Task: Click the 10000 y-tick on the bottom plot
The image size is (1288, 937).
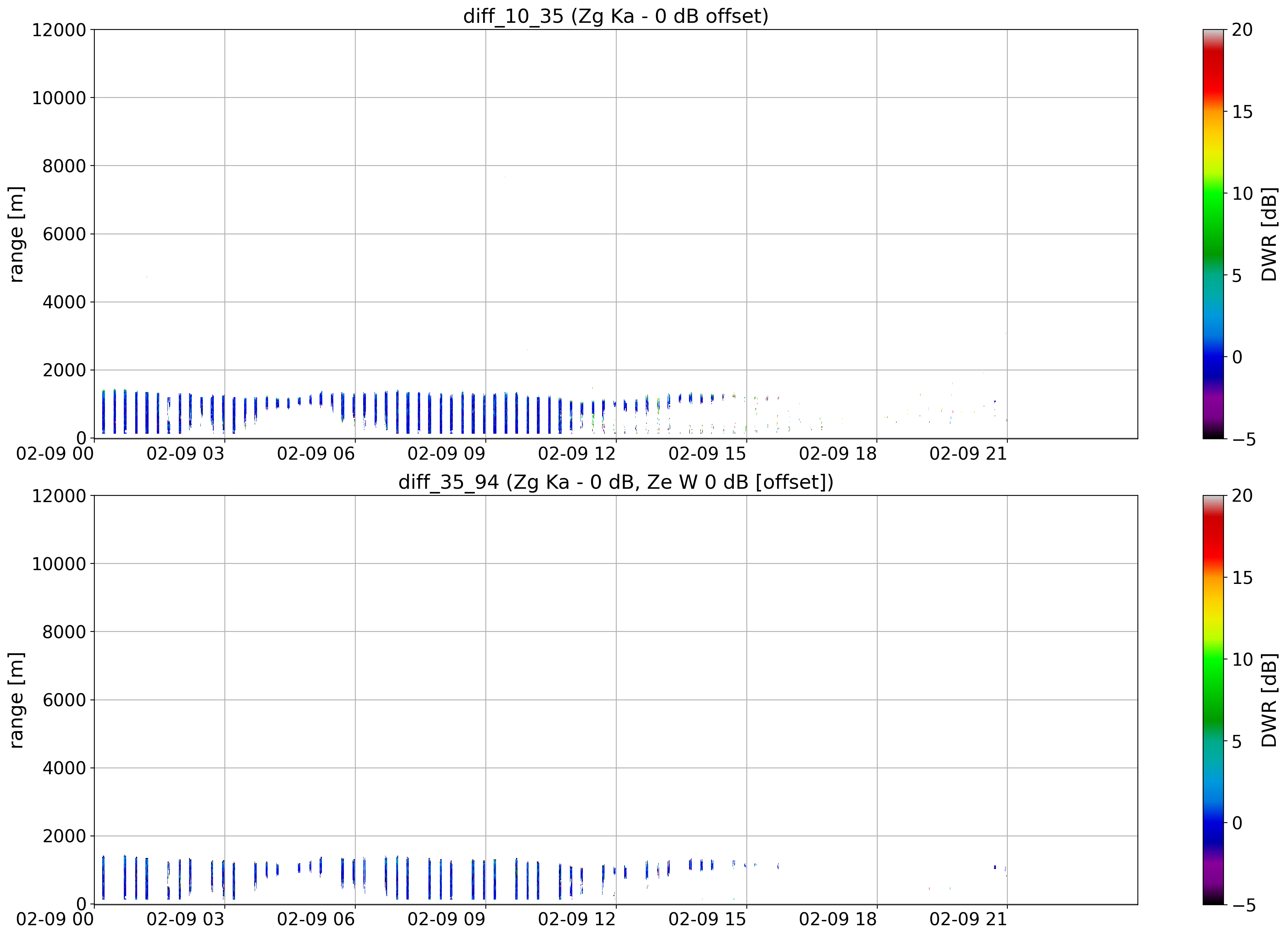Action: [x=59, y=564]
